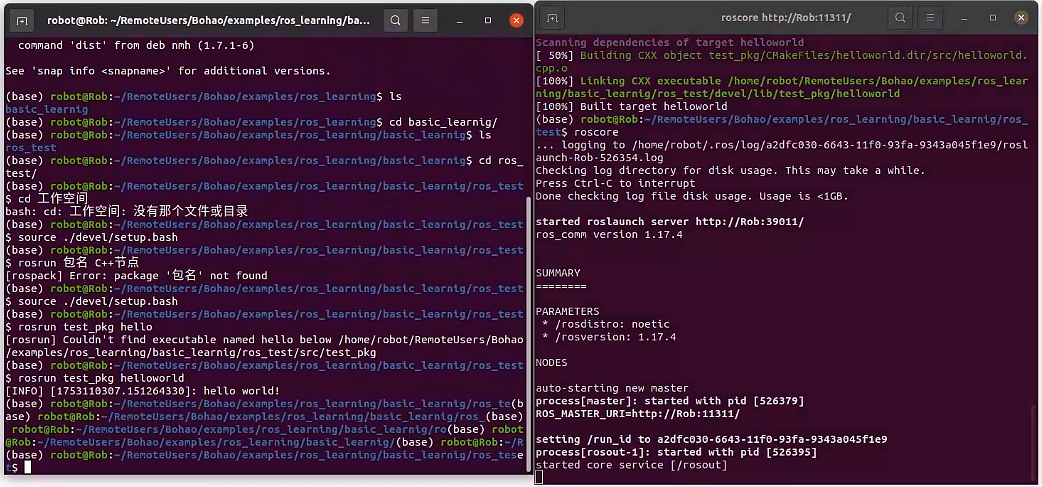Click 'basic_learnig' directory listing output
Viewport: 1042px width, 487px height.
tap(47, 109)
